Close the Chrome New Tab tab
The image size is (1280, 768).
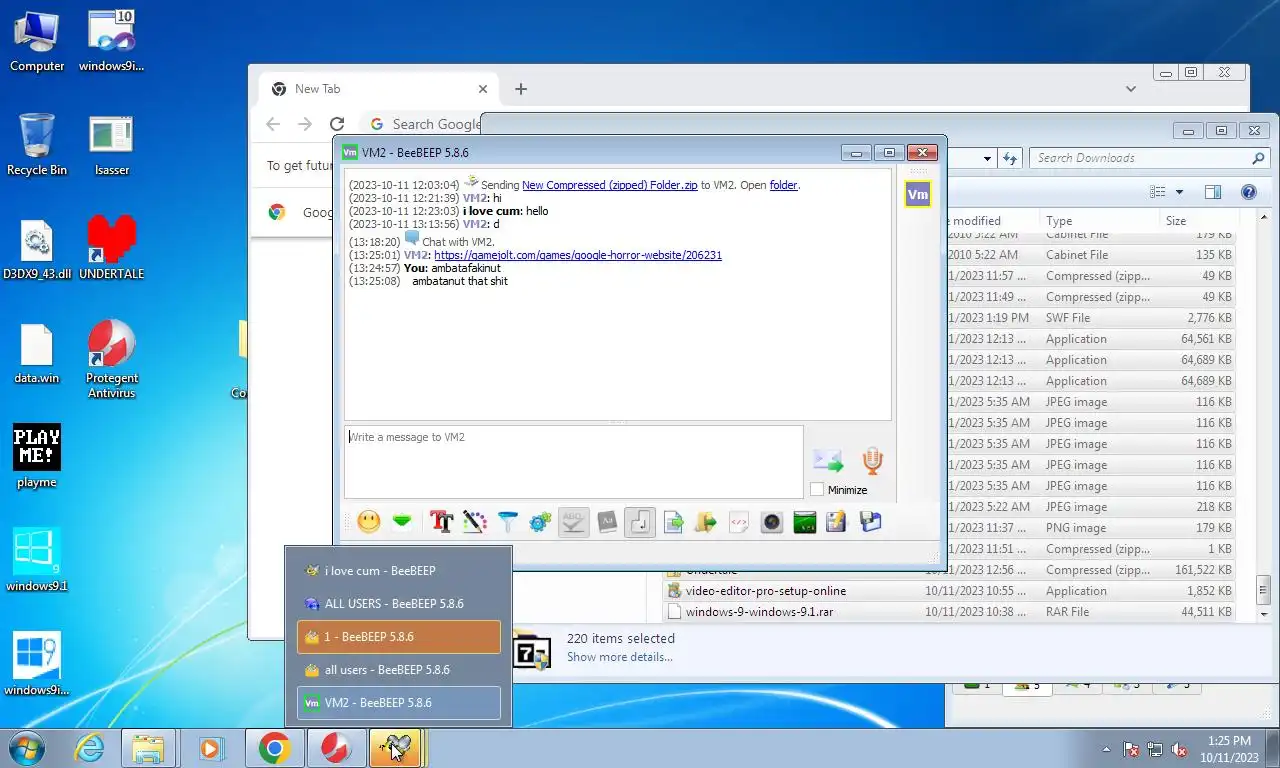pyautogui.click(x=483, y=89)
